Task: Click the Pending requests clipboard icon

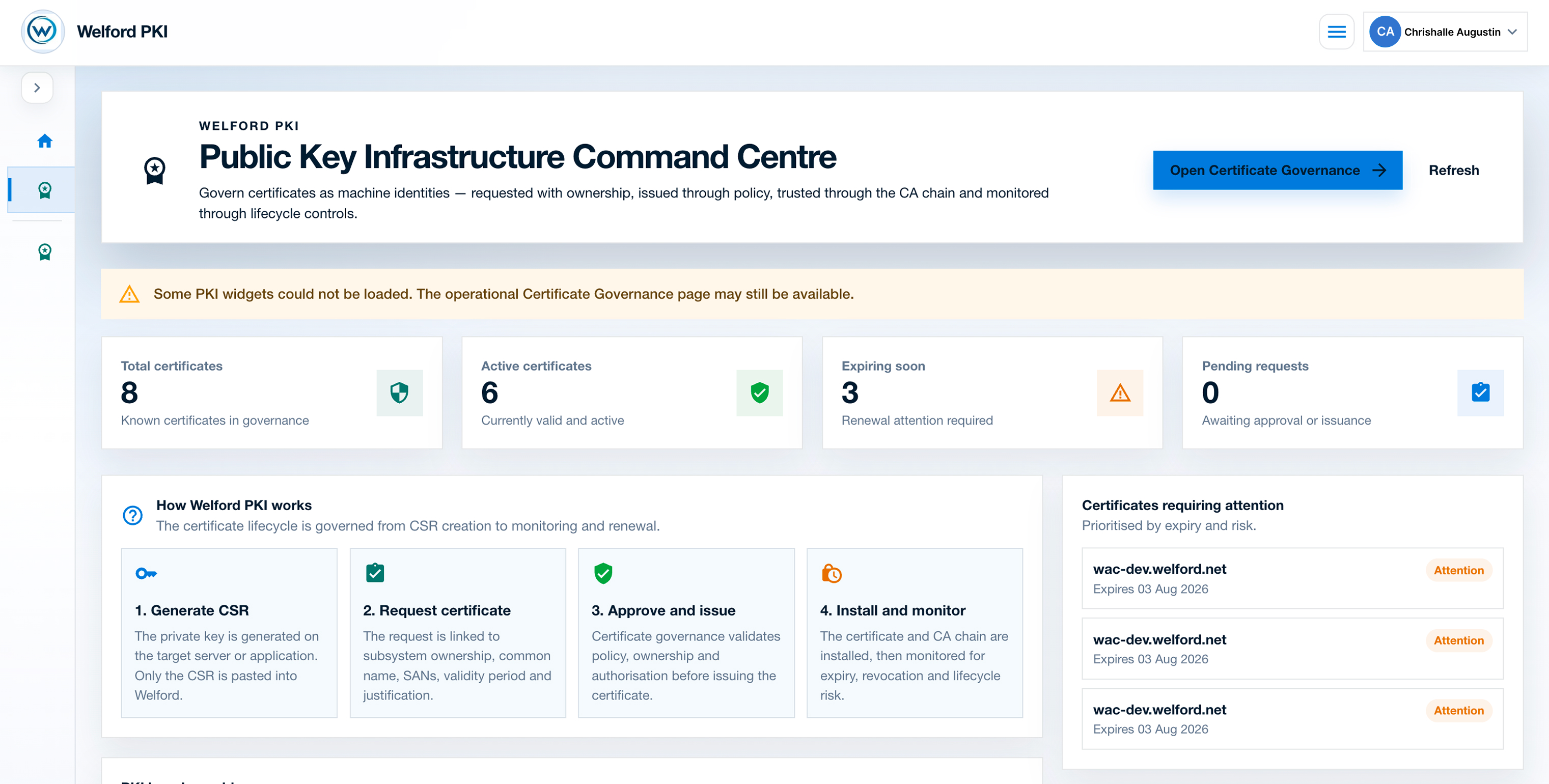Action: coord(1480,393)
